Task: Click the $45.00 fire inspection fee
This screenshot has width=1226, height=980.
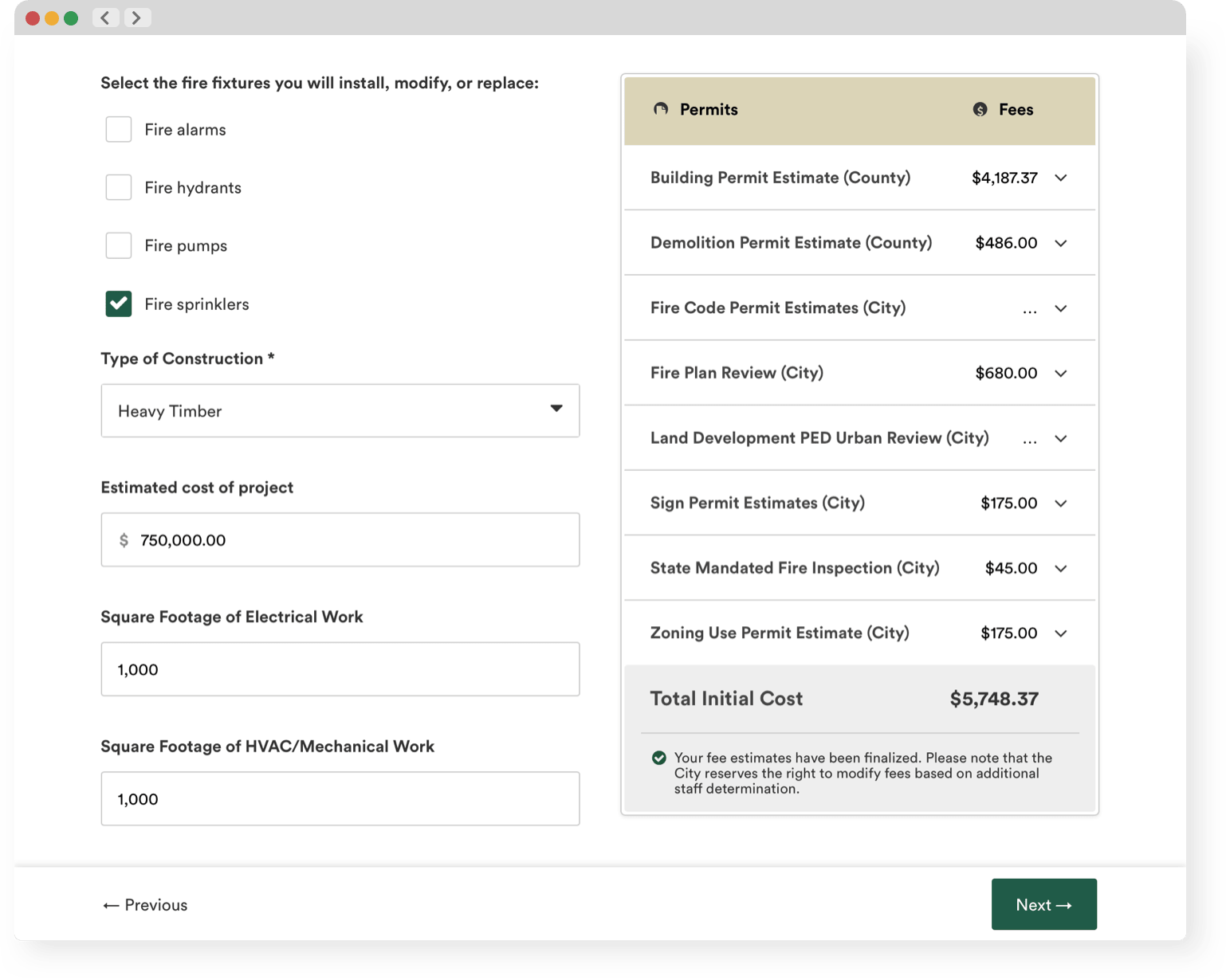Action: coord(1011,568)
